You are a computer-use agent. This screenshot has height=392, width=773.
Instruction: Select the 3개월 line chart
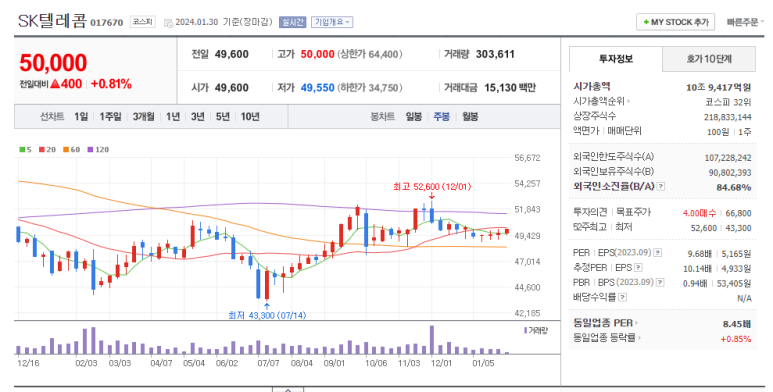[143, 117]
